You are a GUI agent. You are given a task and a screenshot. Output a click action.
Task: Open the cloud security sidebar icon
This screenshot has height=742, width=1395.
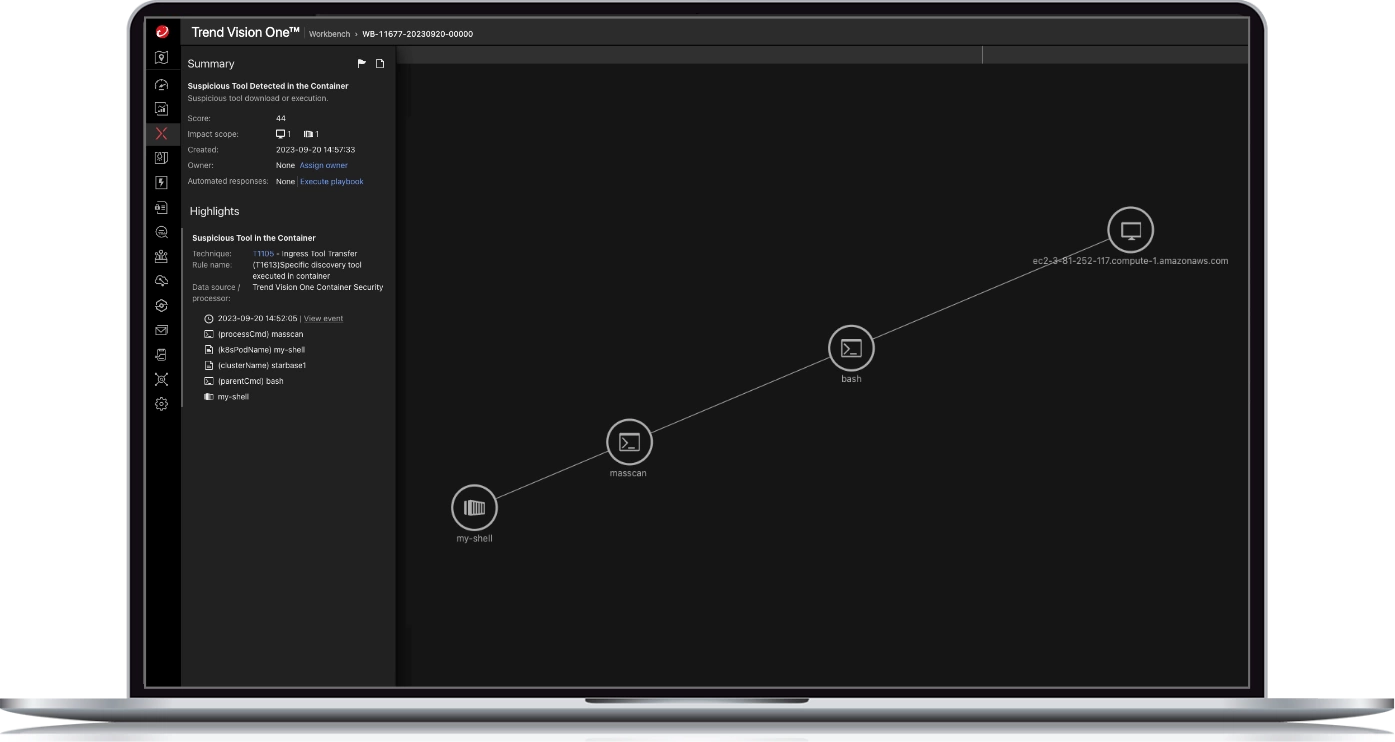click(162, 281)
